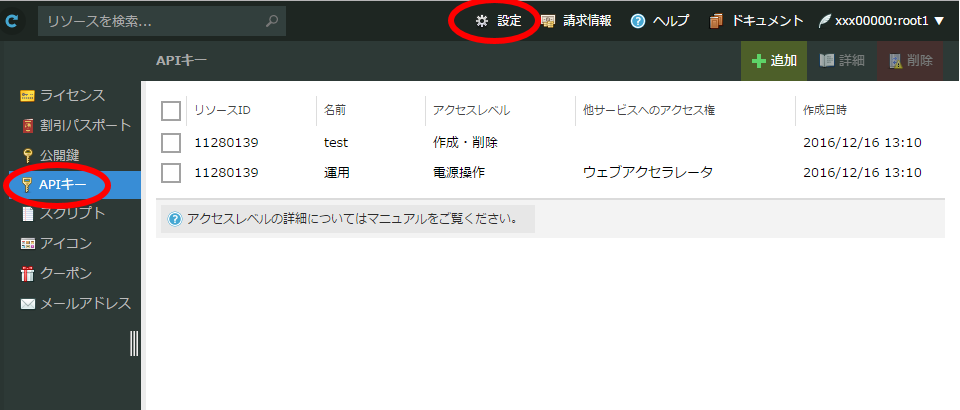Click the 詳細 details button

point(842,61)
